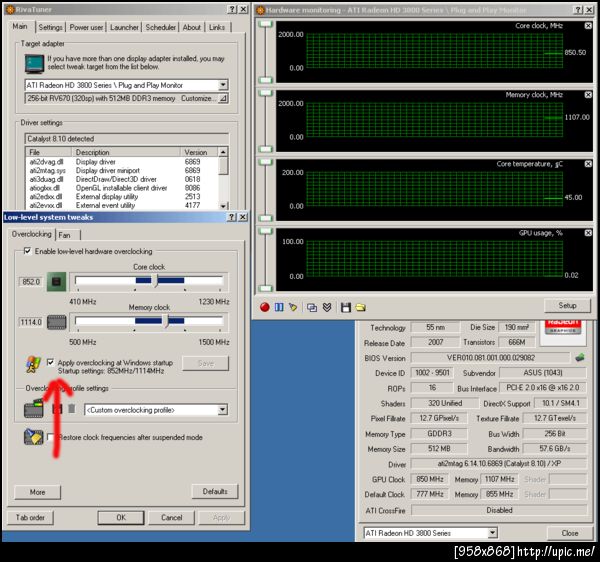The image size is (600, 562).
Task: Click the Cancel button
Action: pyautogui.click(x=171, y=518)
